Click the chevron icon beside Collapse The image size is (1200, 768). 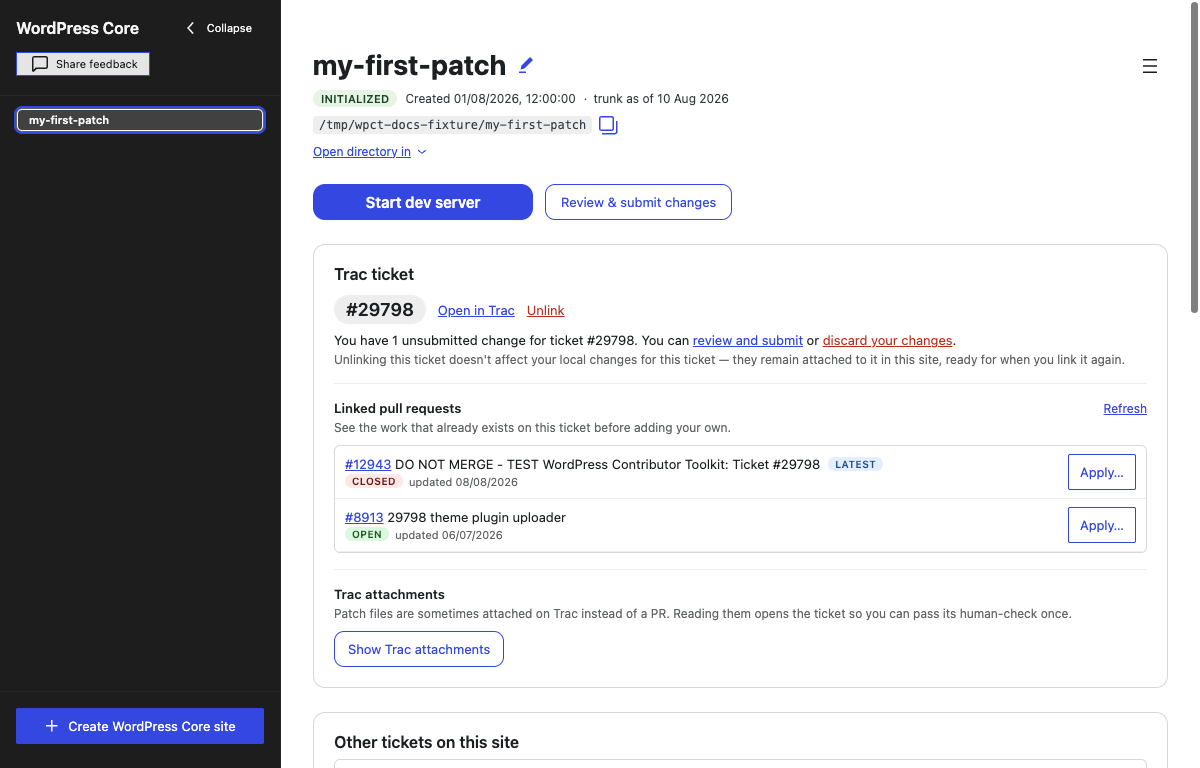click(x=190, y=28)
